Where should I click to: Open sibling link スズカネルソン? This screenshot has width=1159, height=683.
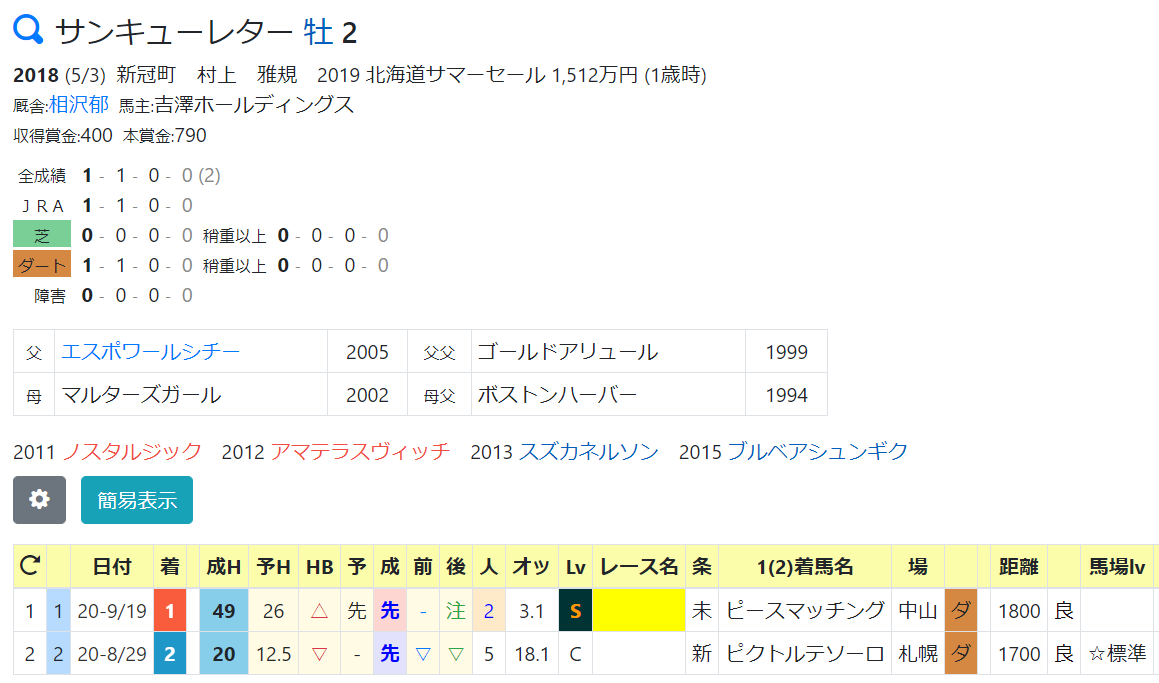(588, 451)
